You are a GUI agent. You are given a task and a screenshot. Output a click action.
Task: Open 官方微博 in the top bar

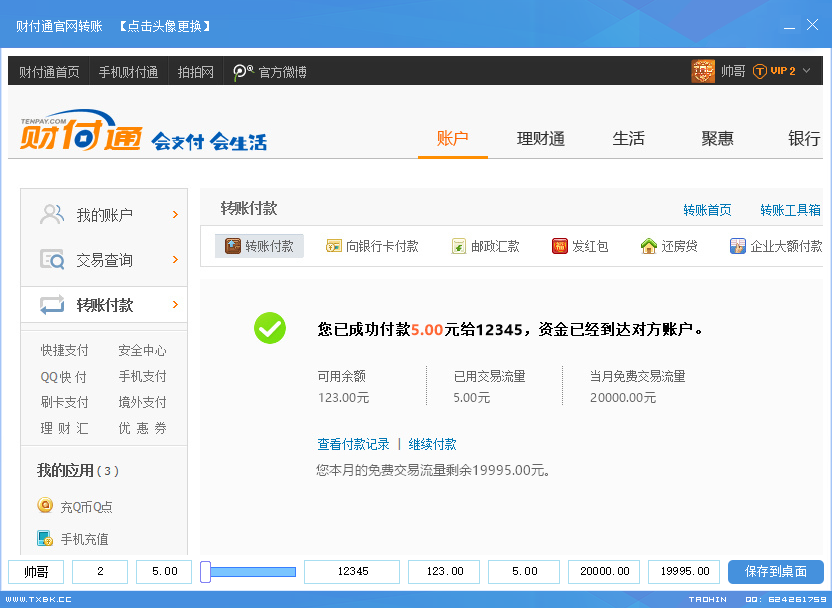pyautogui.click(x=283, y=72)
